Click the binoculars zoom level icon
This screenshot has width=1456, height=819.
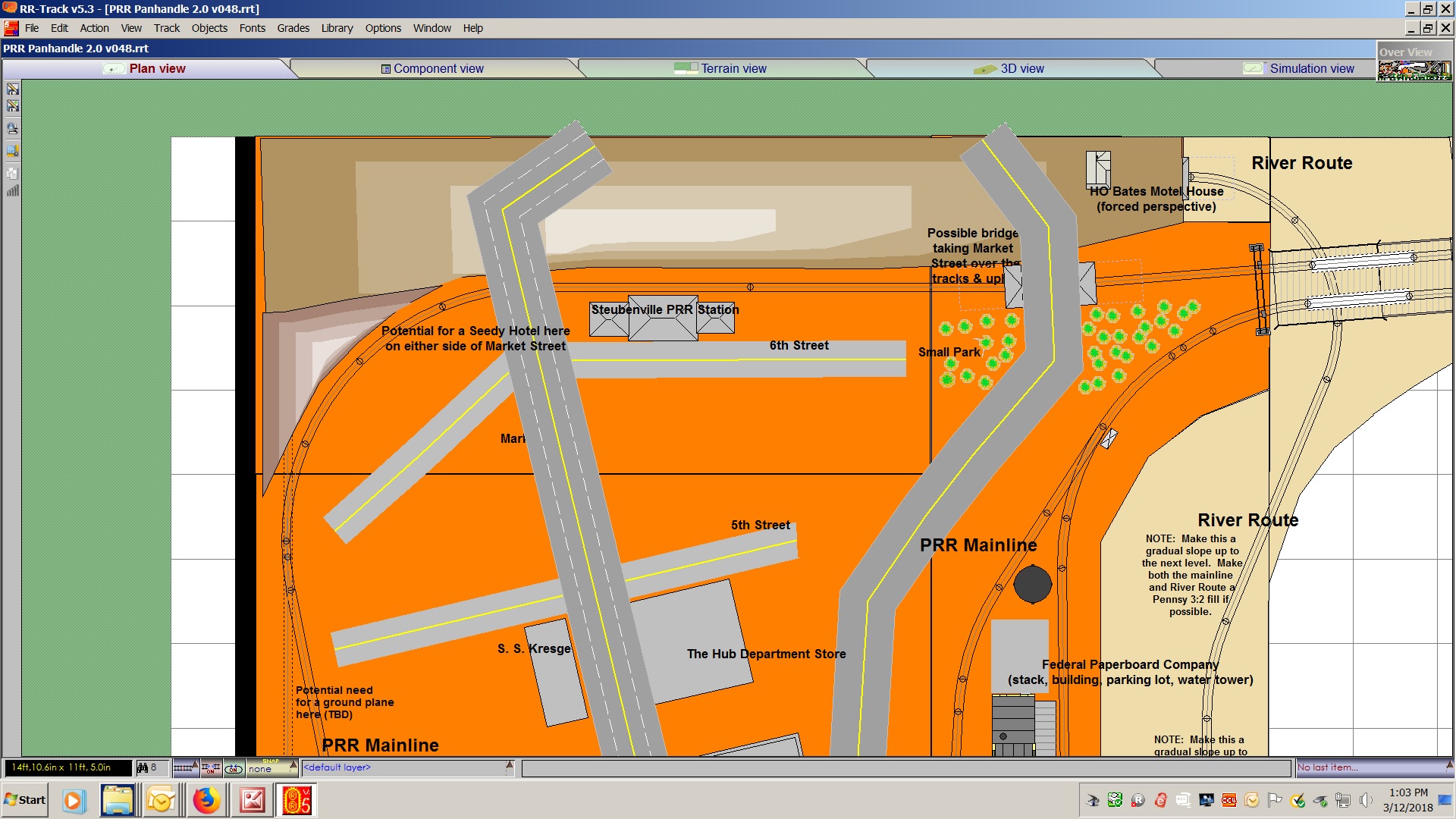pyautogui.click(x=143, y=768)
